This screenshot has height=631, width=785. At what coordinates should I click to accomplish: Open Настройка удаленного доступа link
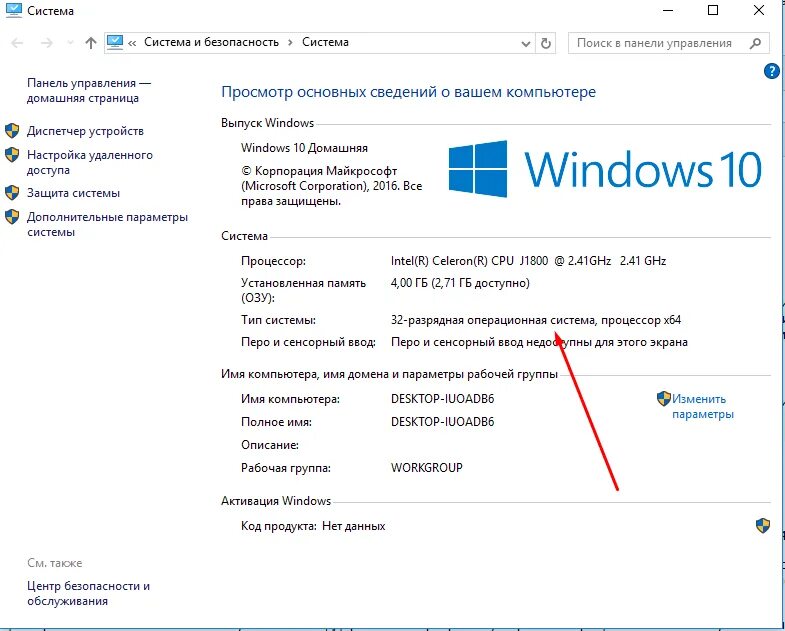point(90,162)
